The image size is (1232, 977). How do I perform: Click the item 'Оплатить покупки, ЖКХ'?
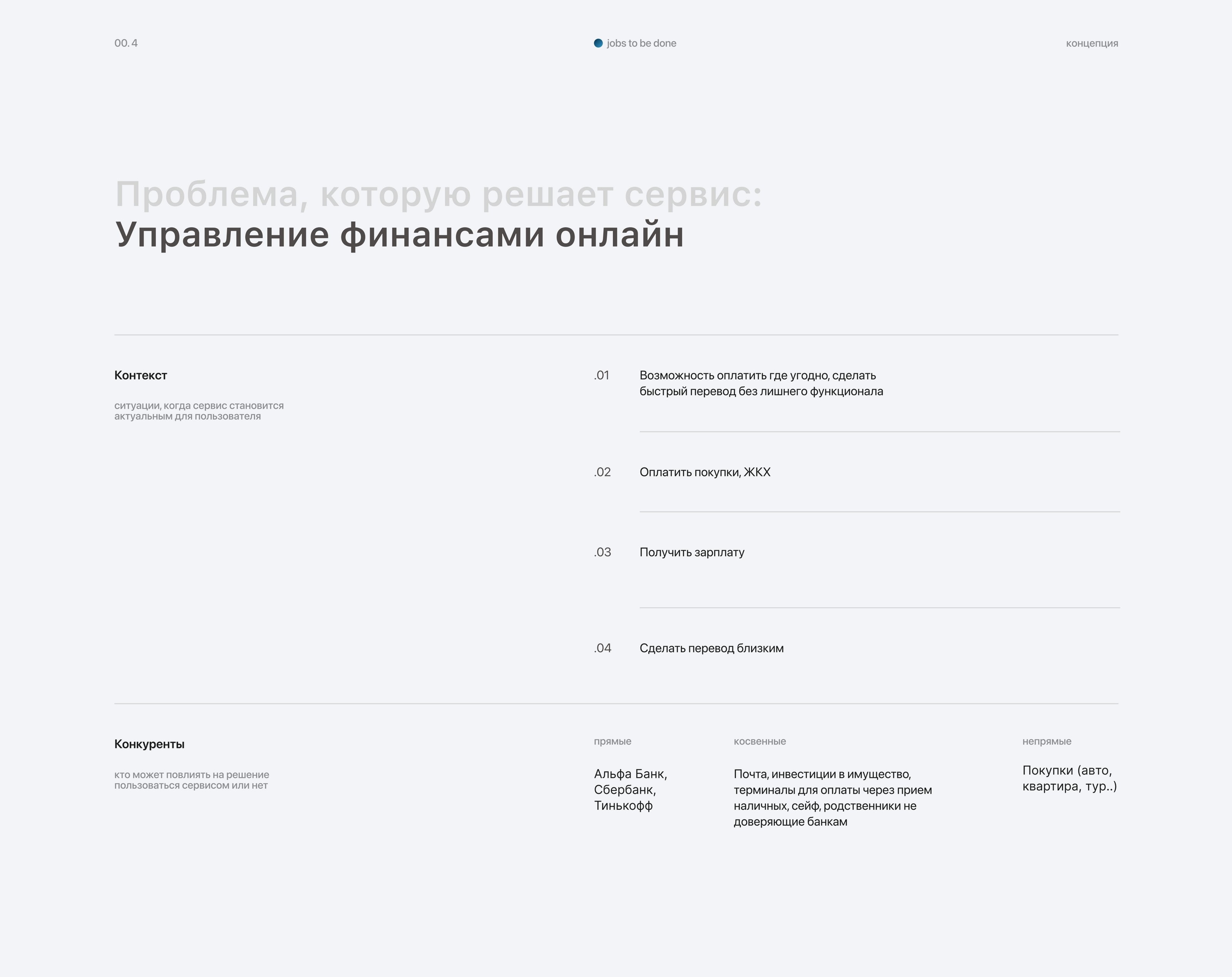click(x=705, y=472)
